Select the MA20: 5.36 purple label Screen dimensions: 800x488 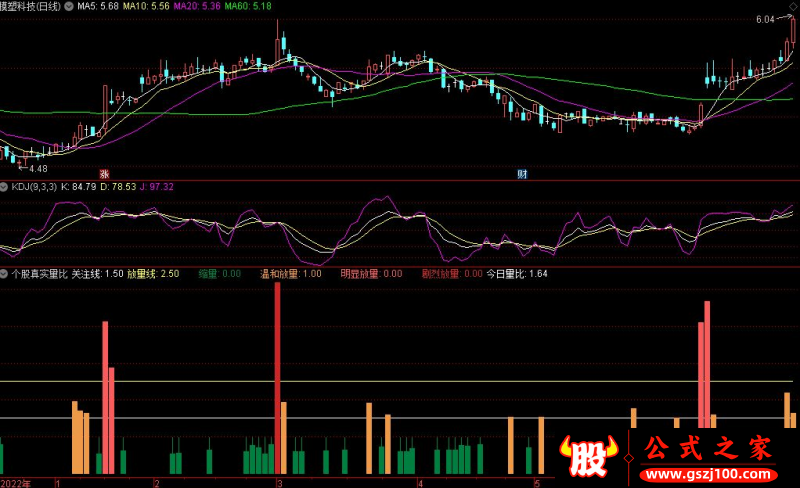[x=197, y=6]
